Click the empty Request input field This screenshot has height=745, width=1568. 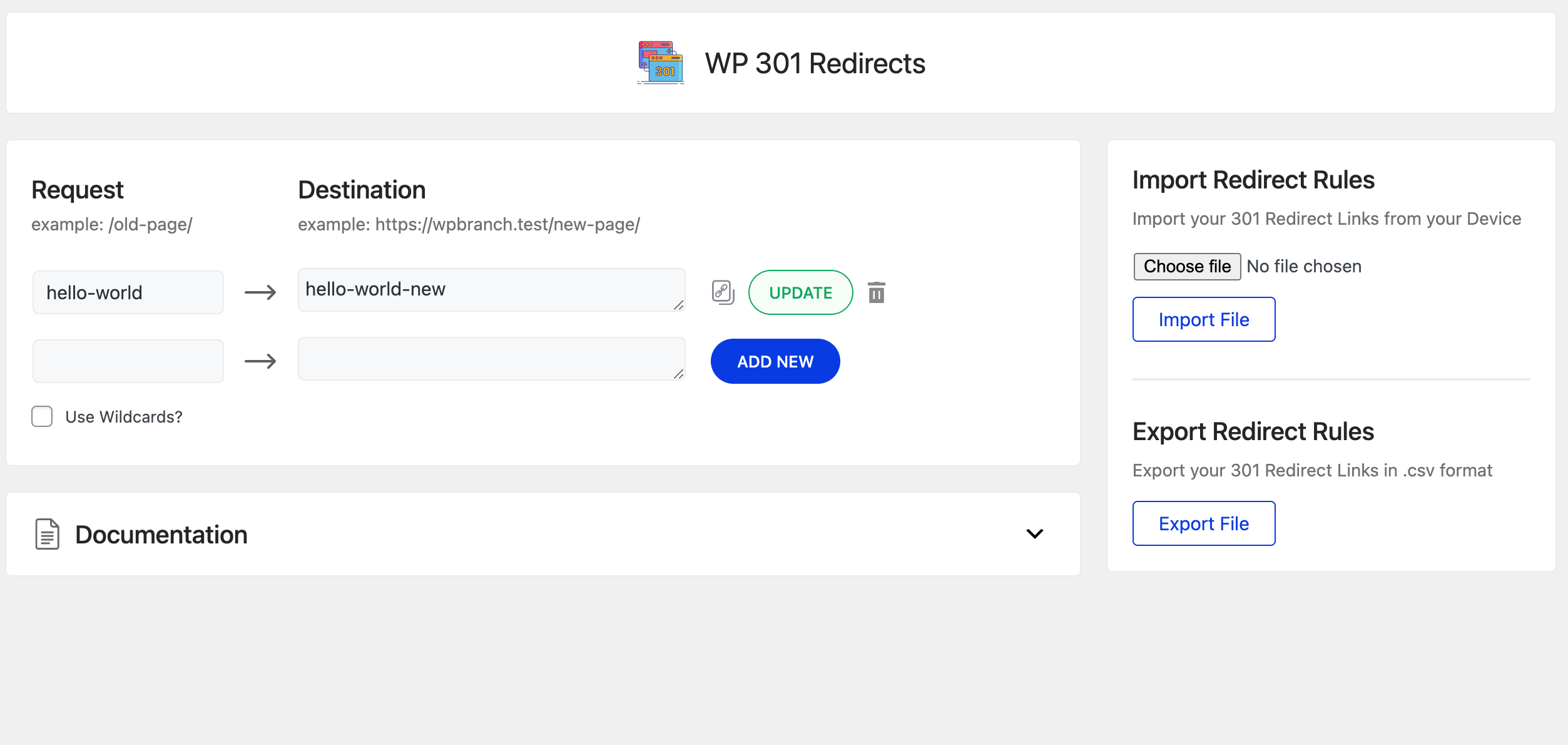(x=128, y=361)
